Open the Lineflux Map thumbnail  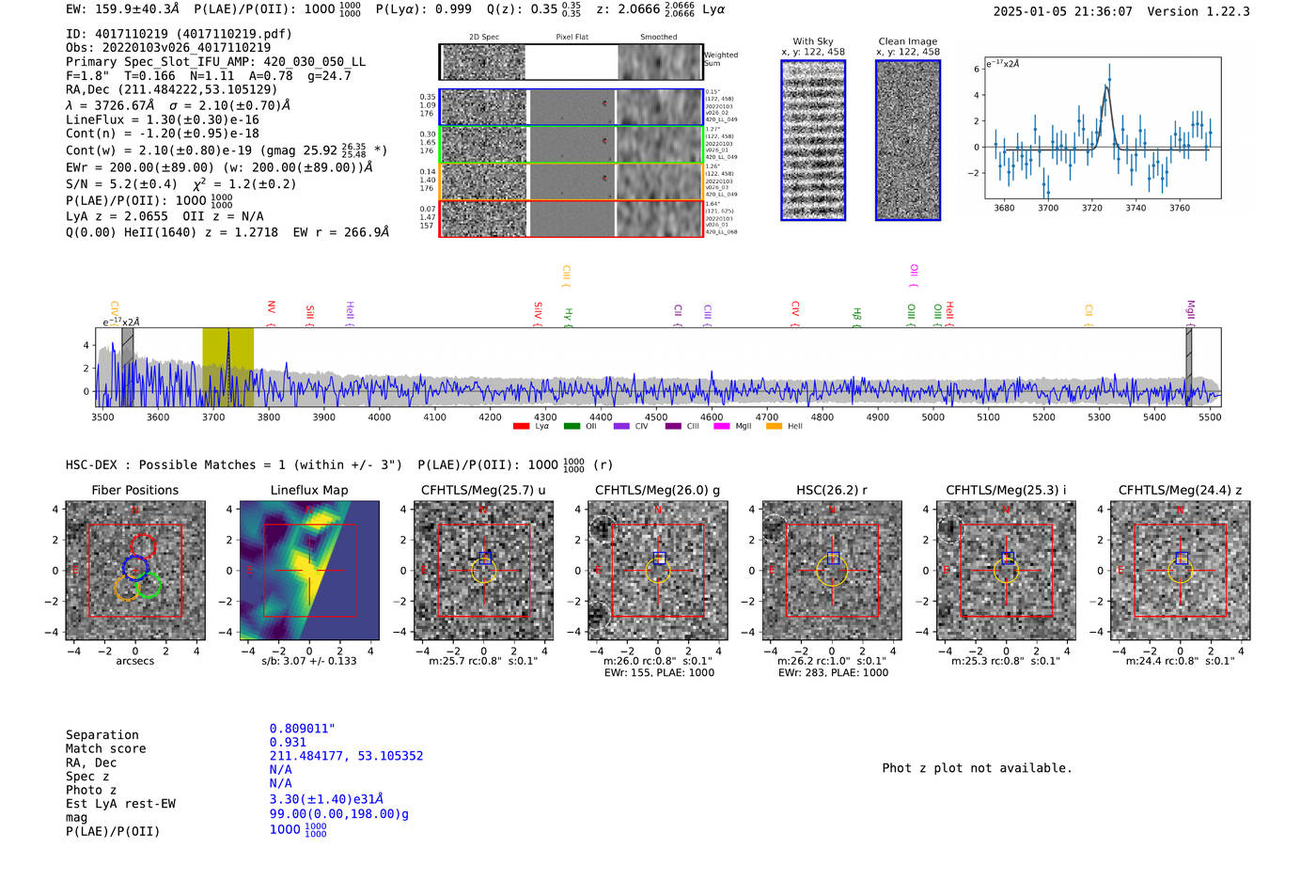(309, 572)
